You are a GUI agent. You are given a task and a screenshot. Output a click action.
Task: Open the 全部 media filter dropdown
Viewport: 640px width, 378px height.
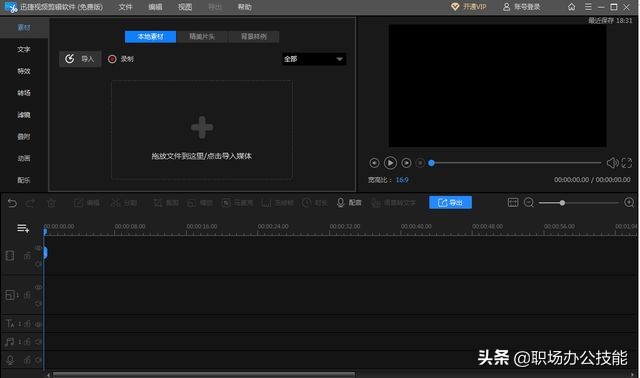tap(314, 59)
